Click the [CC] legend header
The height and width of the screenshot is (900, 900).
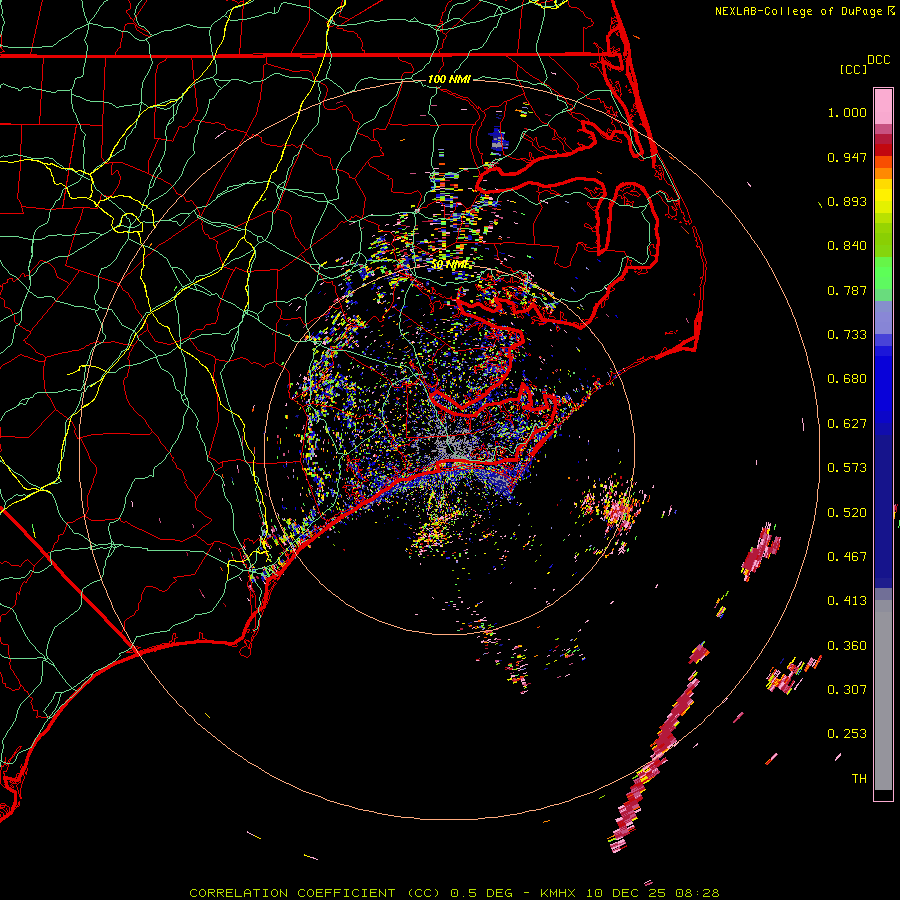[853, 69]
